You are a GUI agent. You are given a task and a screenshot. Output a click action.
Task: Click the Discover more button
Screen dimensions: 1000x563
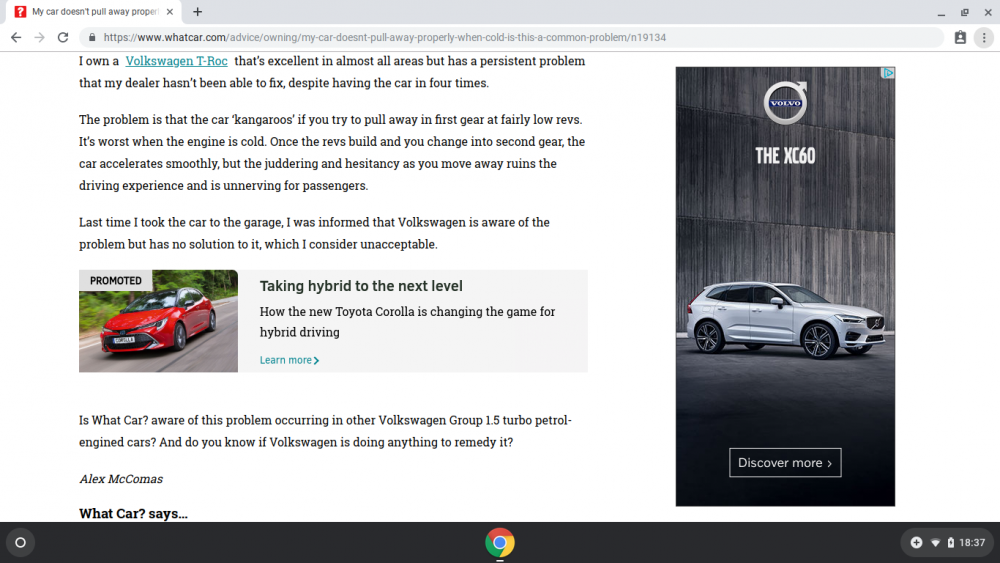tap(785, 463)
